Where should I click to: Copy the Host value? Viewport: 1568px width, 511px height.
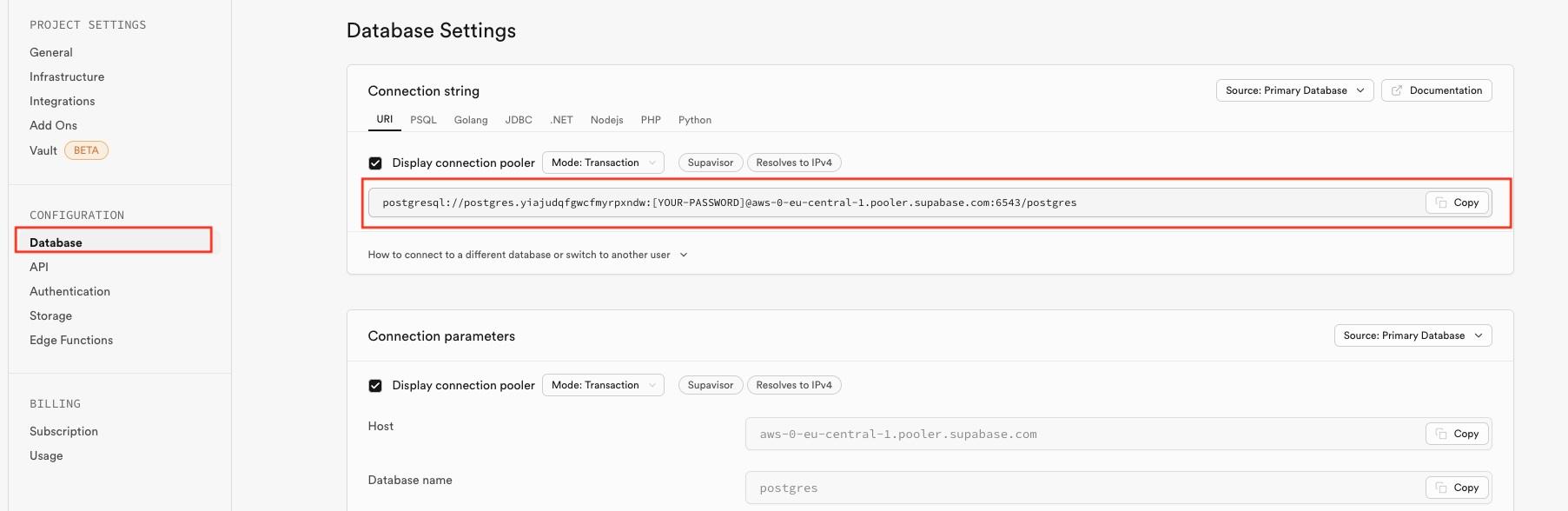[x=1457, y=434]
